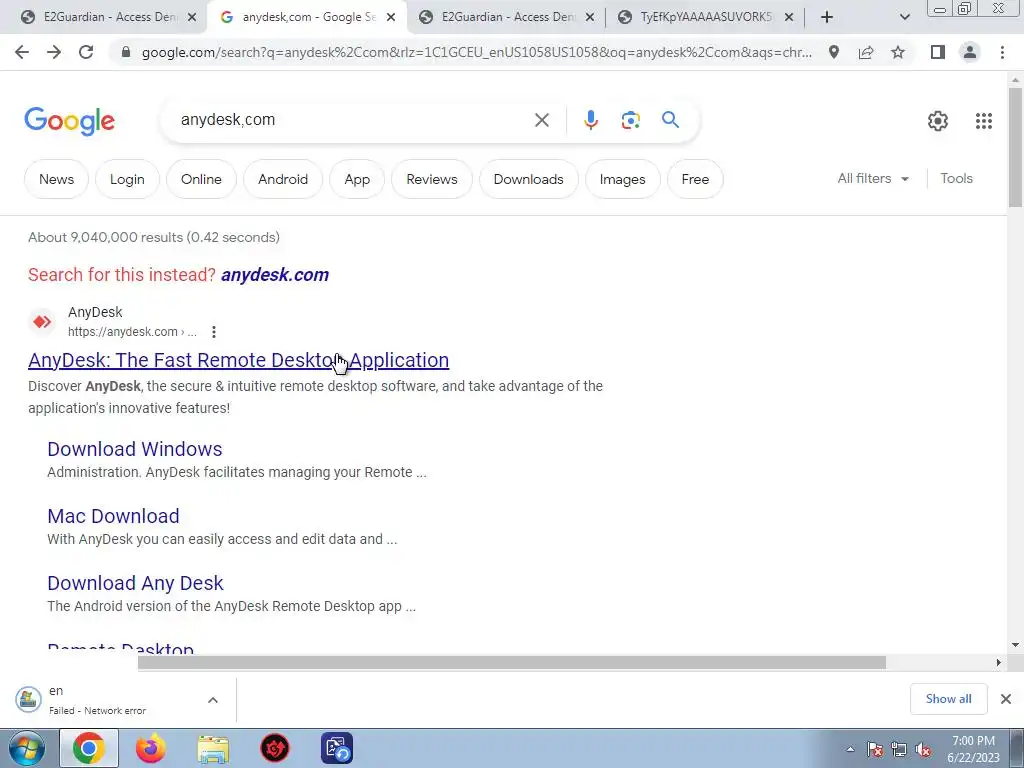This screenshot has width=1024, height=768.
Task: Open Chrome's three-dot menu
Action: [1002, 52]
